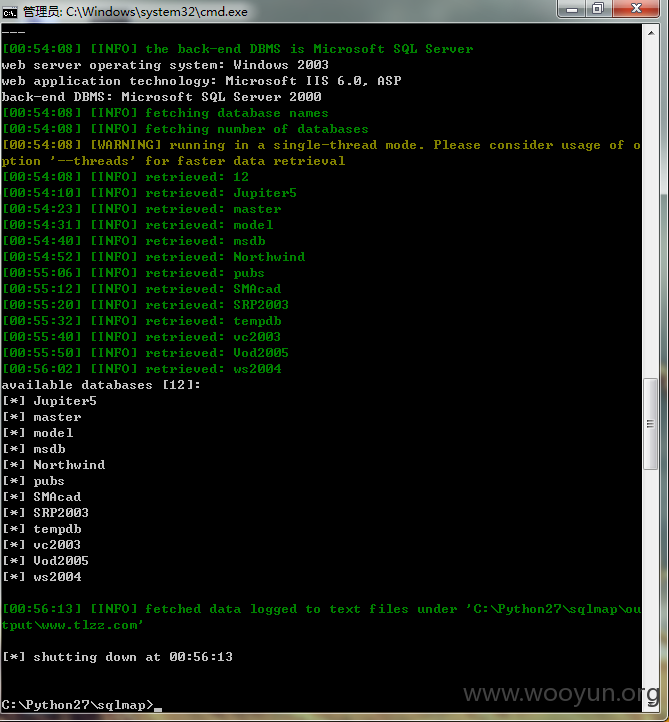This screenshot has width=669, height=722.
Task: Click the 'retrieved: pubs' log line
Action: (x=133, y=273)
